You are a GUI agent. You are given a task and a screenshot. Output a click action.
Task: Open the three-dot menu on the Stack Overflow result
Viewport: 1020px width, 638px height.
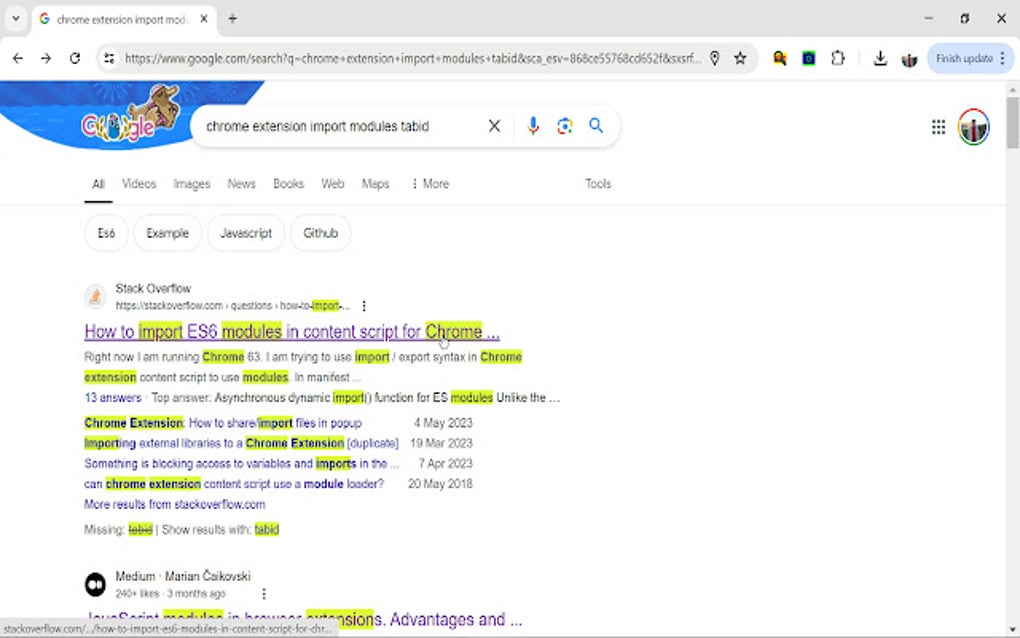click(364, 306)
